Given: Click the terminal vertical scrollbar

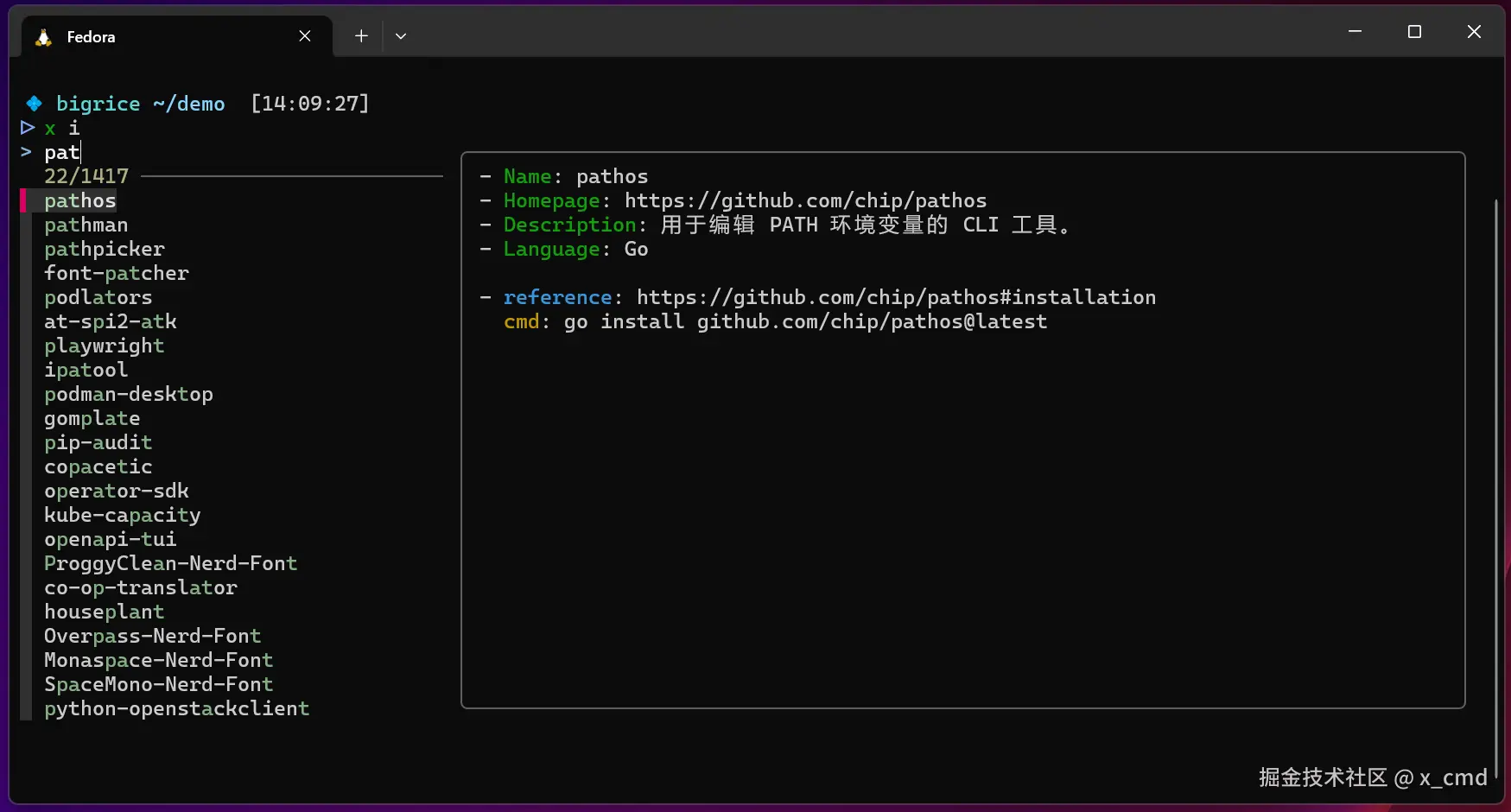Looking at the screenshot, I should (1496, 475).
